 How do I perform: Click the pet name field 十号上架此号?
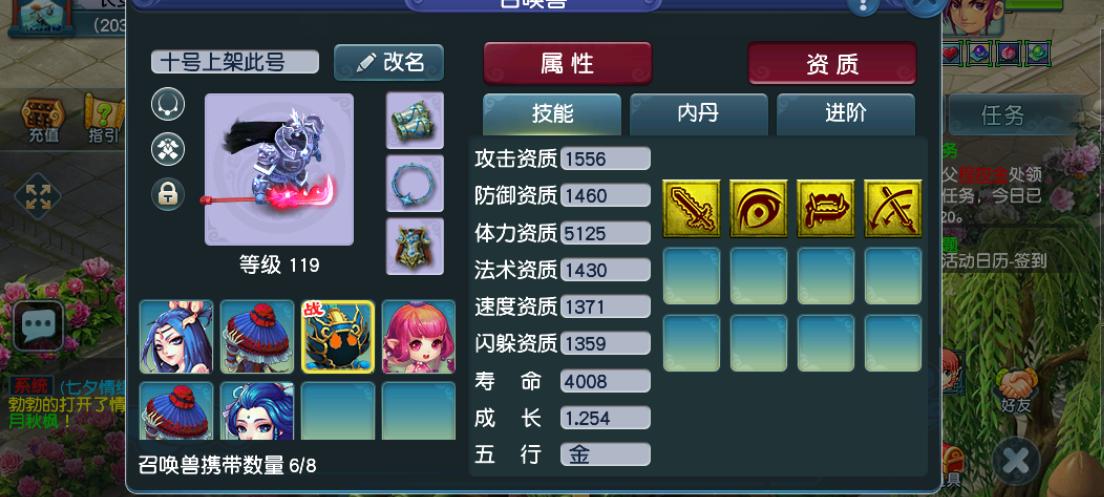[x=234, y=62]
